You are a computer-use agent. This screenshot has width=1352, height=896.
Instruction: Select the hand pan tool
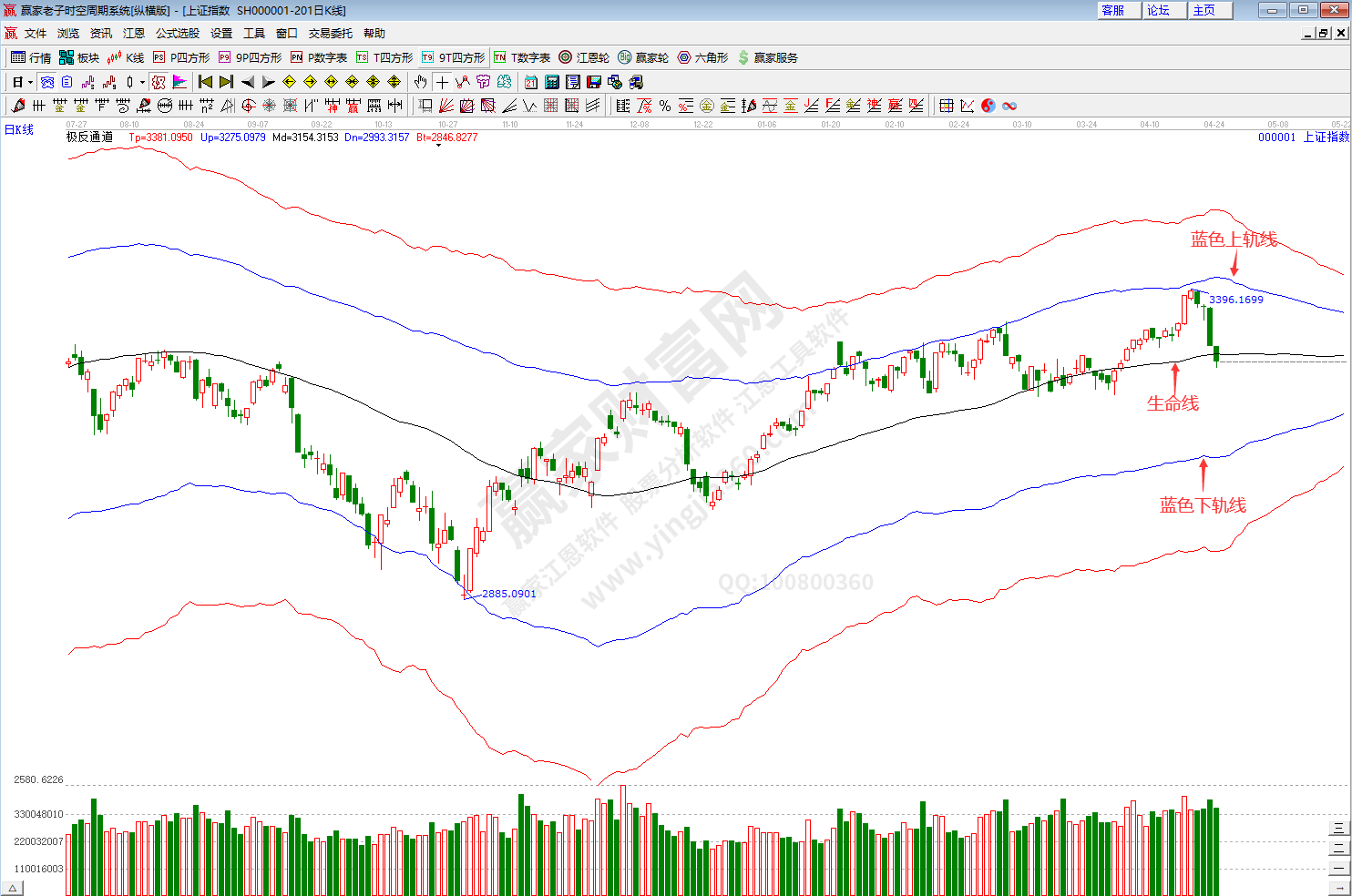[x=420, y=82]
